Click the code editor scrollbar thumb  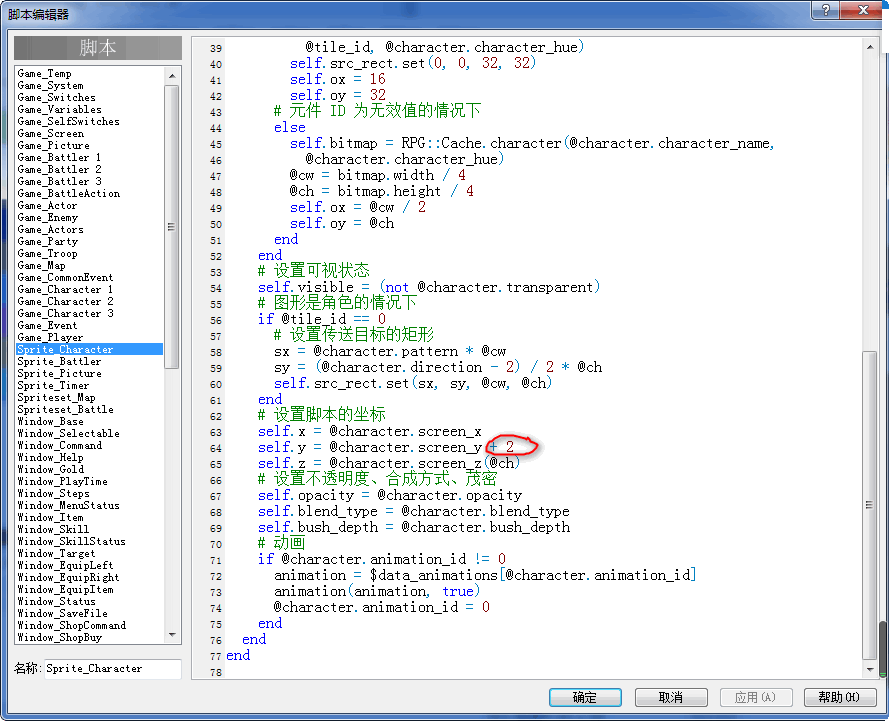870,504
